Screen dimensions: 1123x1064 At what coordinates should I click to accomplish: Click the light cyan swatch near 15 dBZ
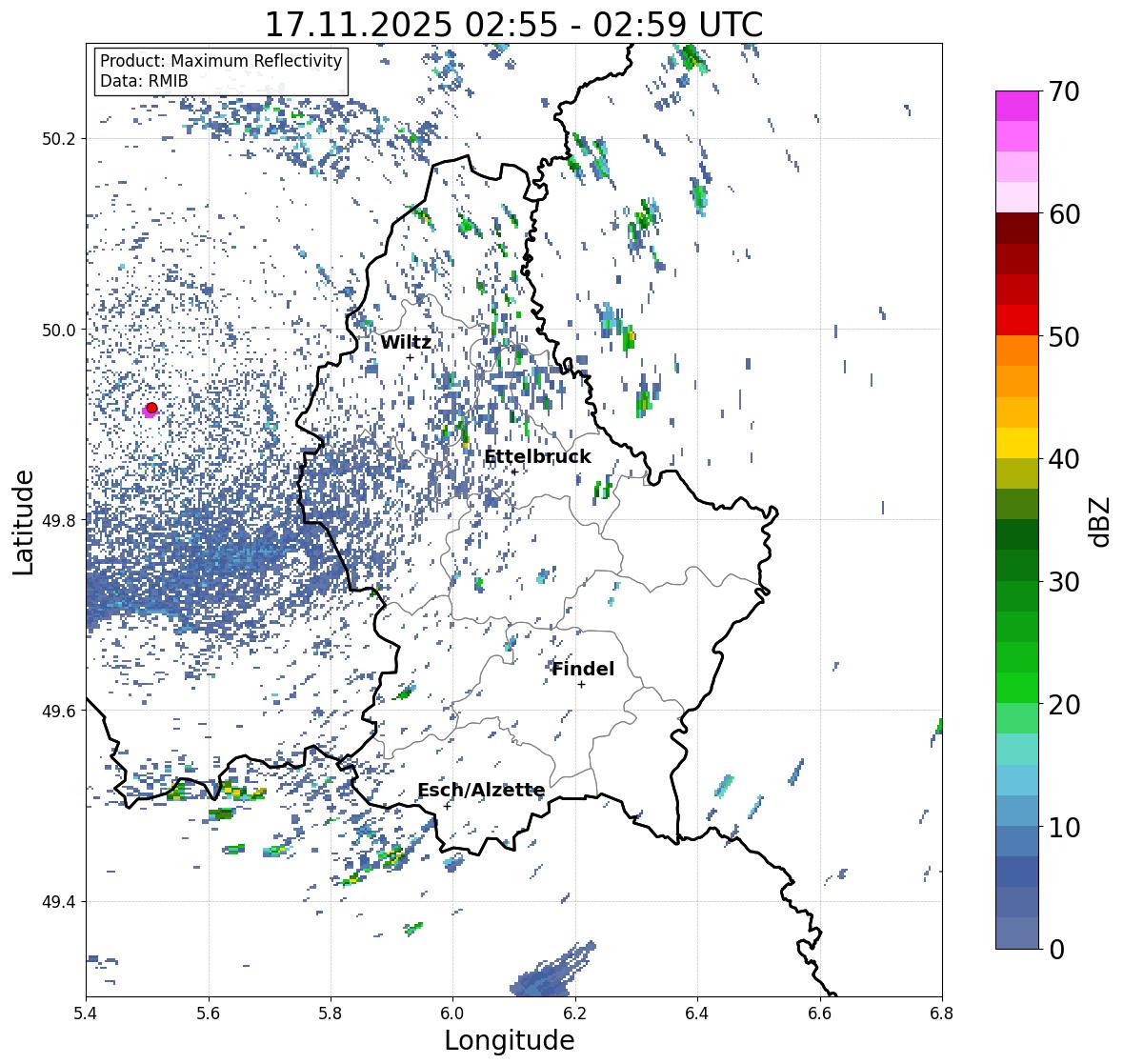[x=1017, y=749]
